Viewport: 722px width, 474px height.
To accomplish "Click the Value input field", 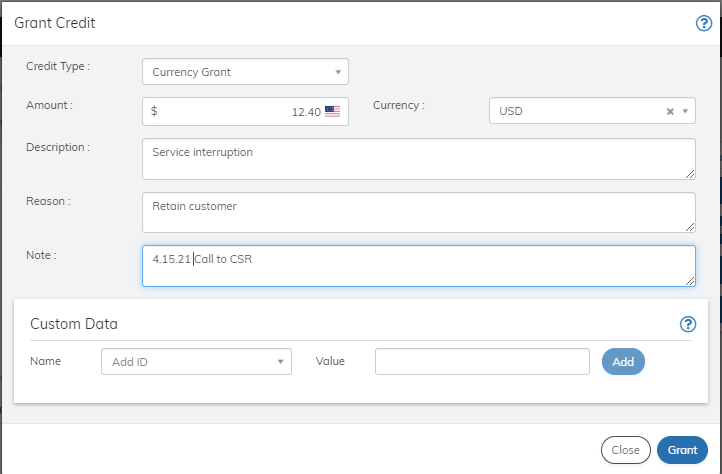I will tap(482, 362).
